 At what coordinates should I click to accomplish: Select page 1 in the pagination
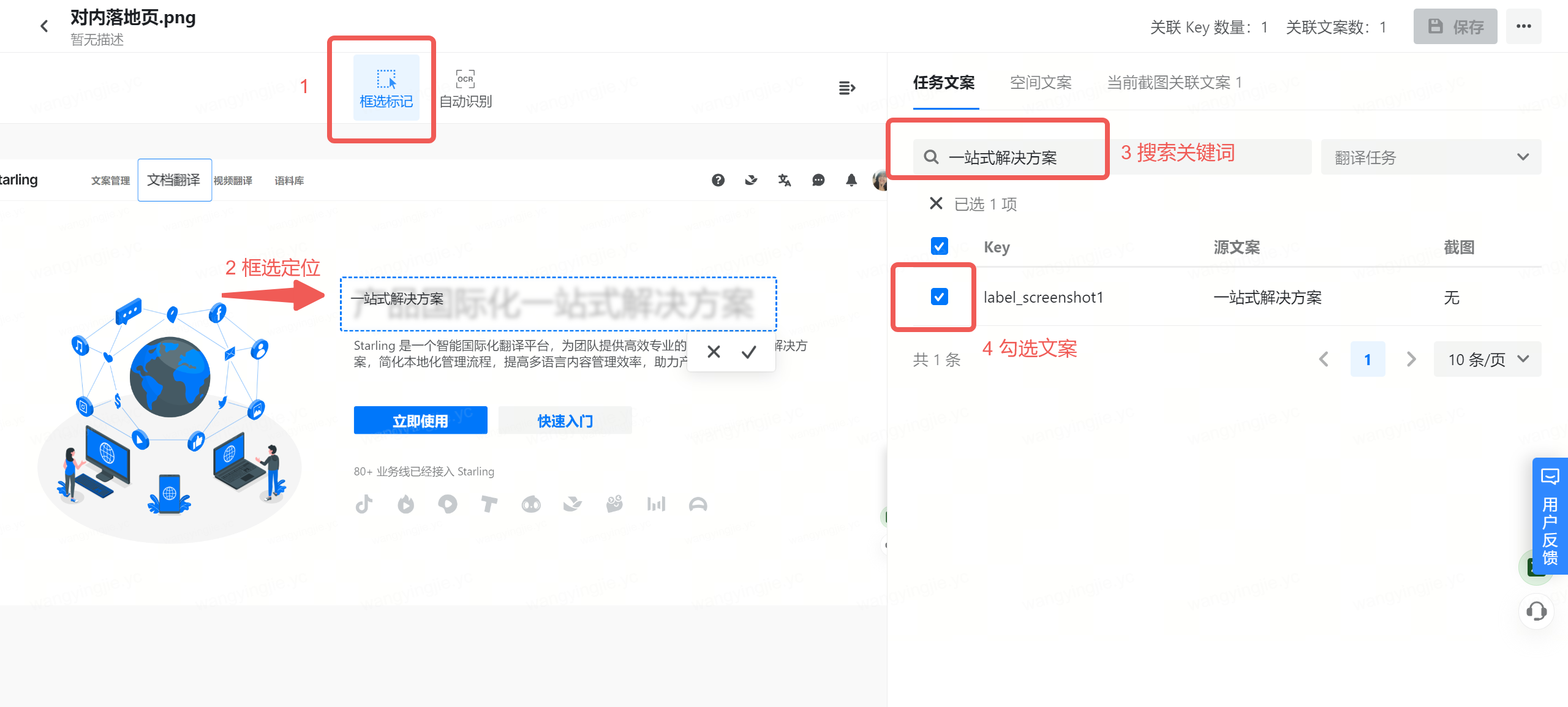(x=1367, y=360)
